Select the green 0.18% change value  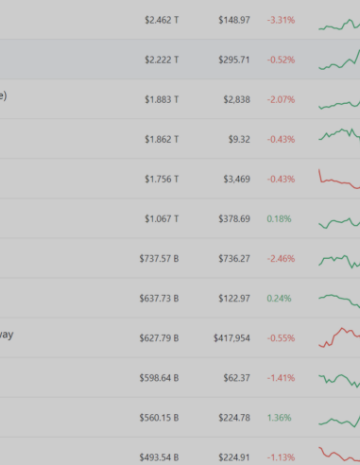pos(279,219)
